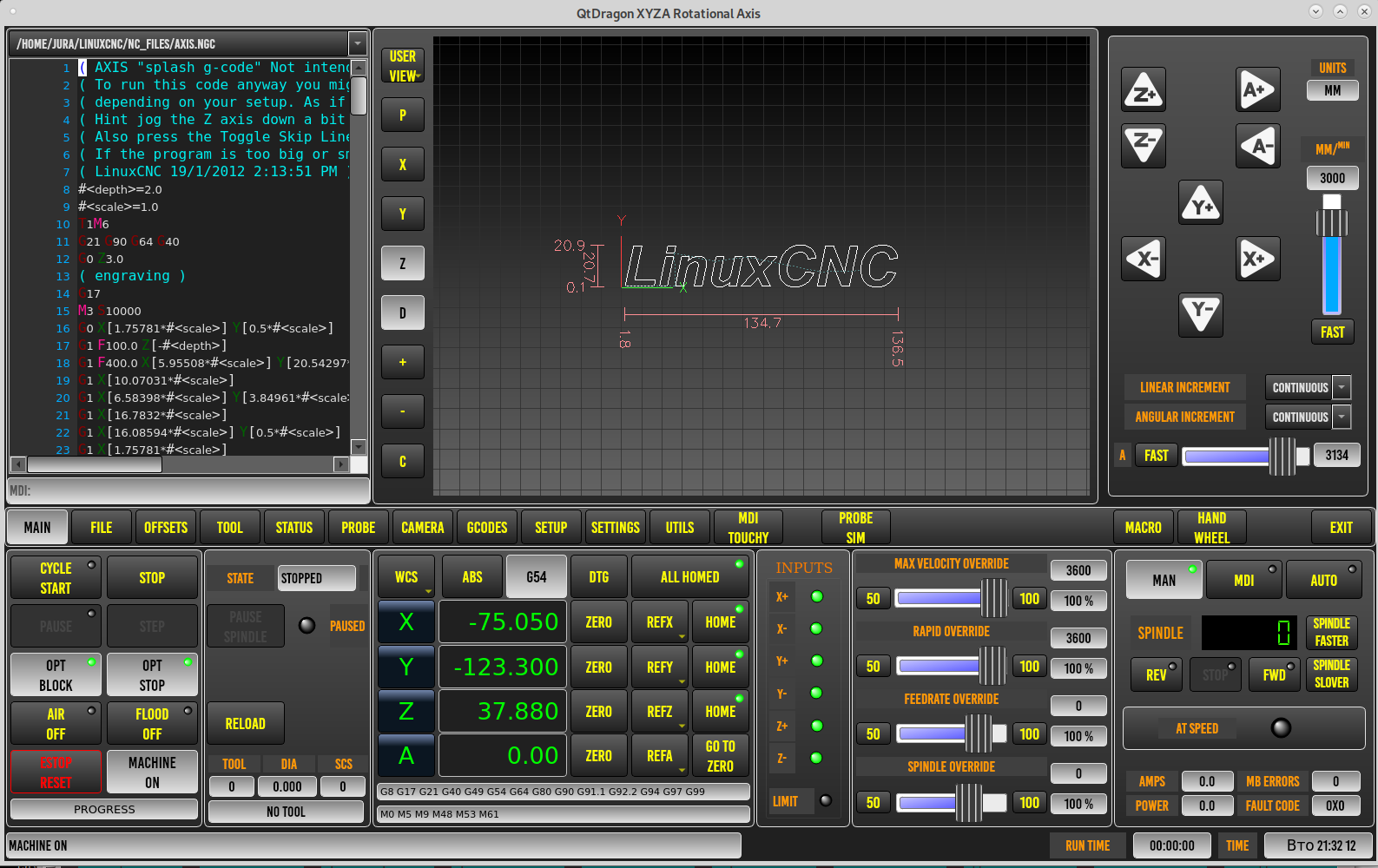Toggle AIR OFF mist coolant
Image resolution: width=1378 pixels, height=868 pixels.
[56, 723]
